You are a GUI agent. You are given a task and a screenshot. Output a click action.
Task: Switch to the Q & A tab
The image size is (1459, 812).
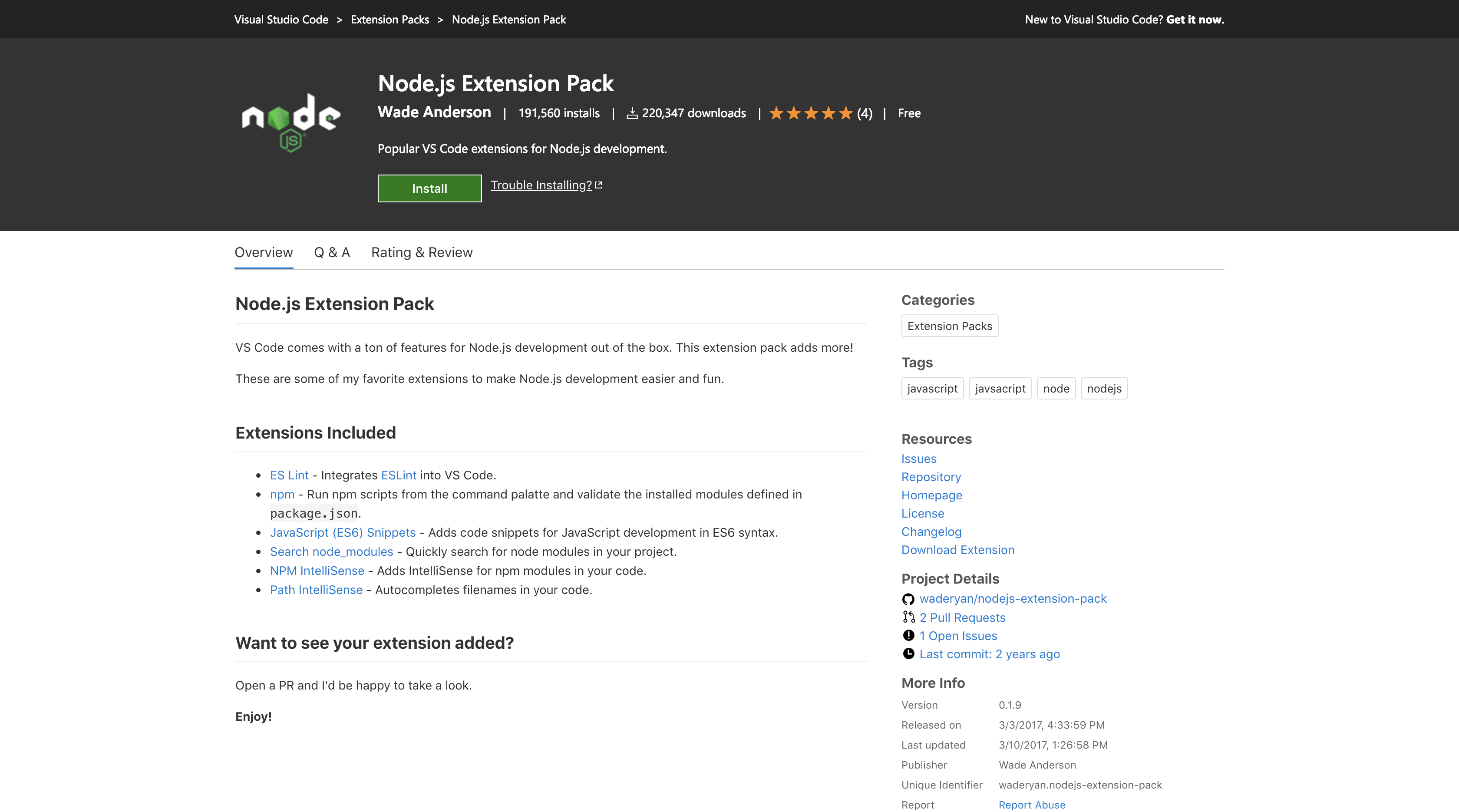(x=332, y=253)
